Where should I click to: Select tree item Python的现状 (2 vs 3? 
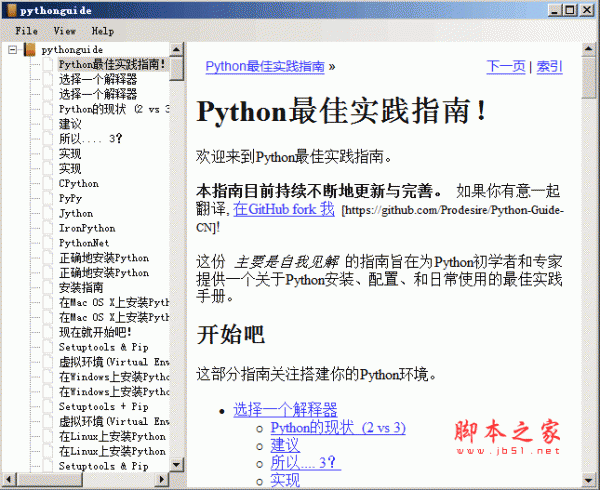point(114,109)
